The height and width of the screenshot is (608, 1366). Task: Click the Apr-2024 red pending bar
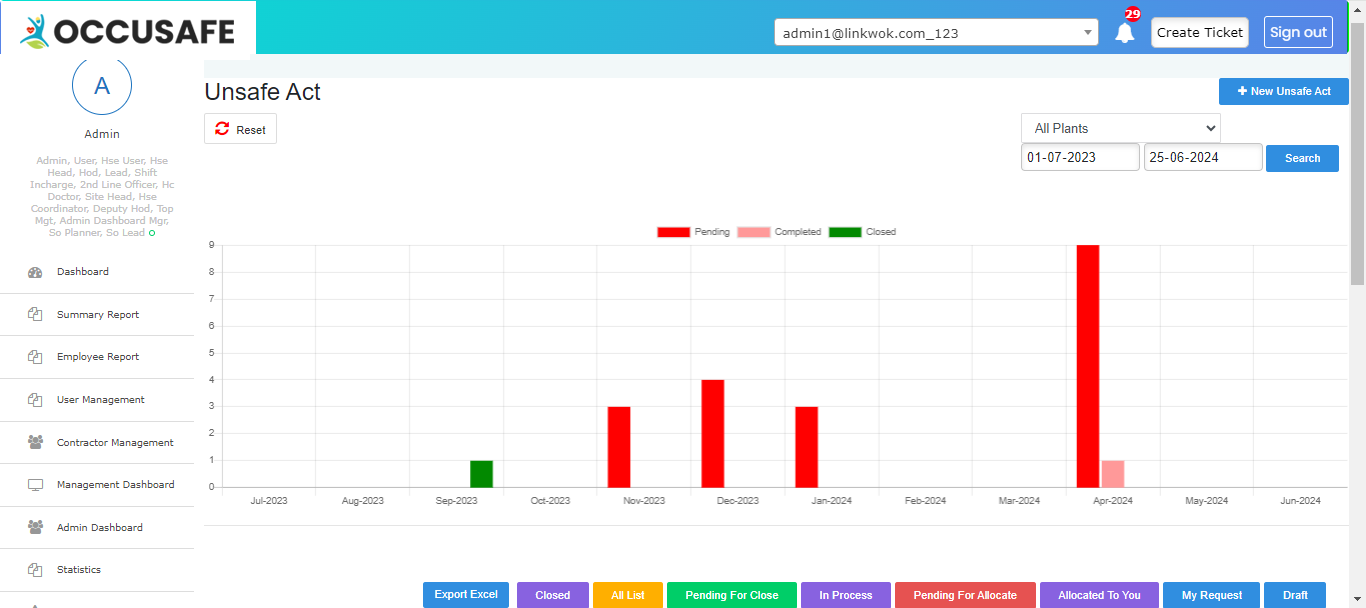(1088, 366)
